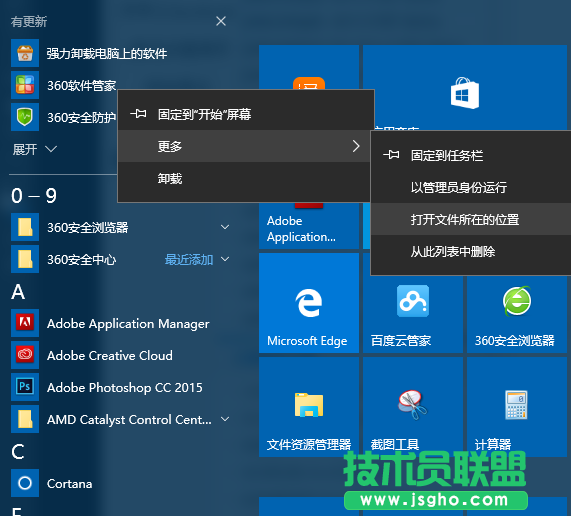Click 最近添加 label next to 360安全中心

pyautogui.click(x=189, y=260)
